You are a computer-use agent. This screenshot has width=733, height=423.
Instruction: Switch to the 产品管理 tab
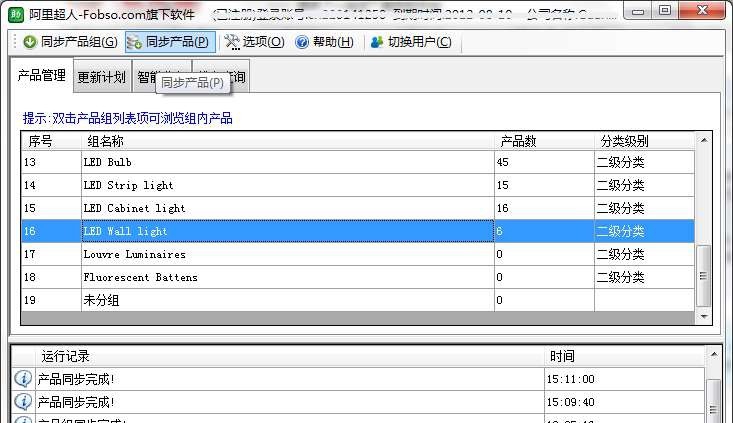(x=42, y=75)
